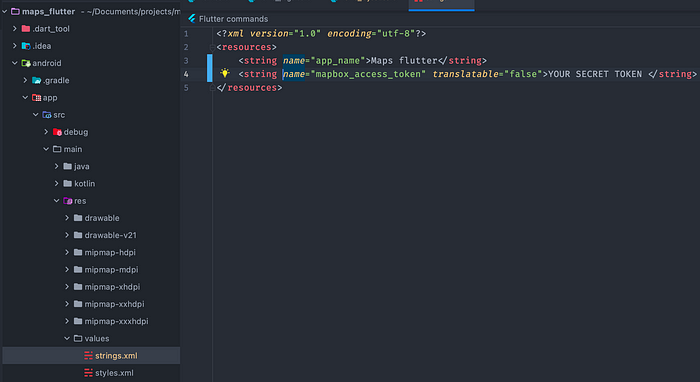The height and width of the screenshot is (382, 700).
Task: Click the drawable-v21 folder icon
Action: click(x=78, y=235)
